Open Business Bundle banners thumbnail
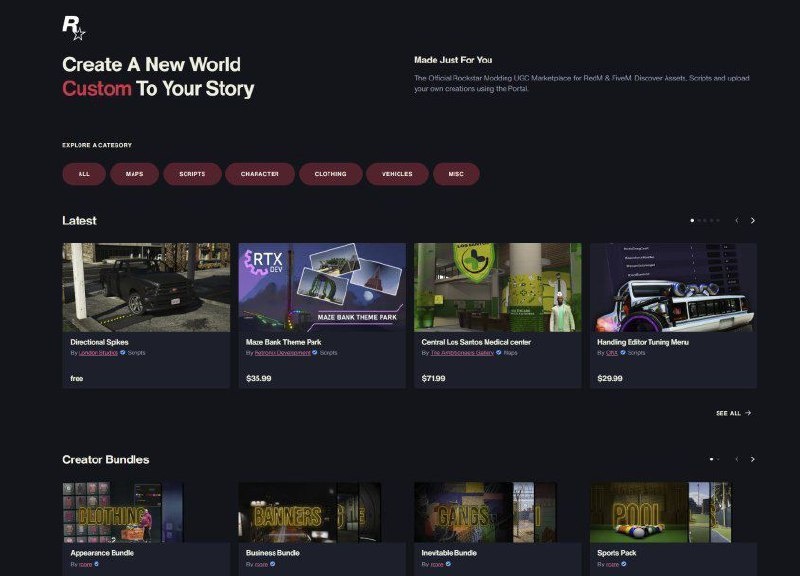Viewport: 800px width, 576px height. coord(310,512)
